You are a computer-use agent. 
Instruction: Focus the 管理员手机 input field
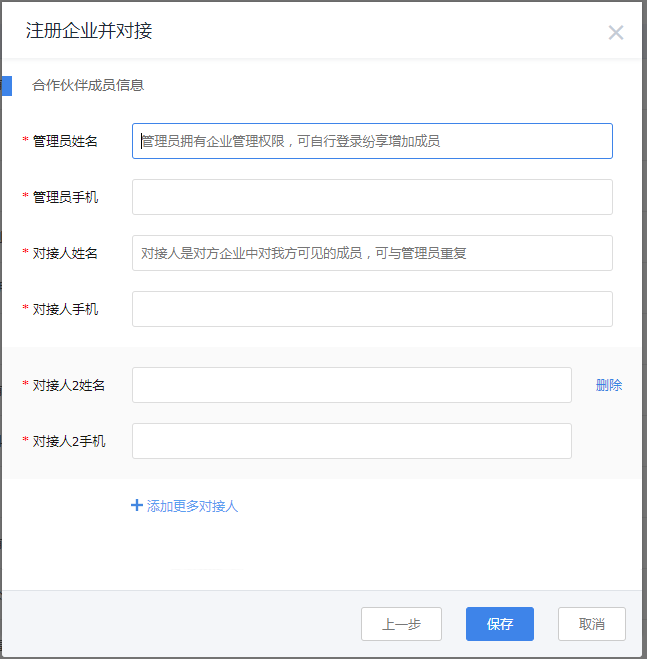372,197
